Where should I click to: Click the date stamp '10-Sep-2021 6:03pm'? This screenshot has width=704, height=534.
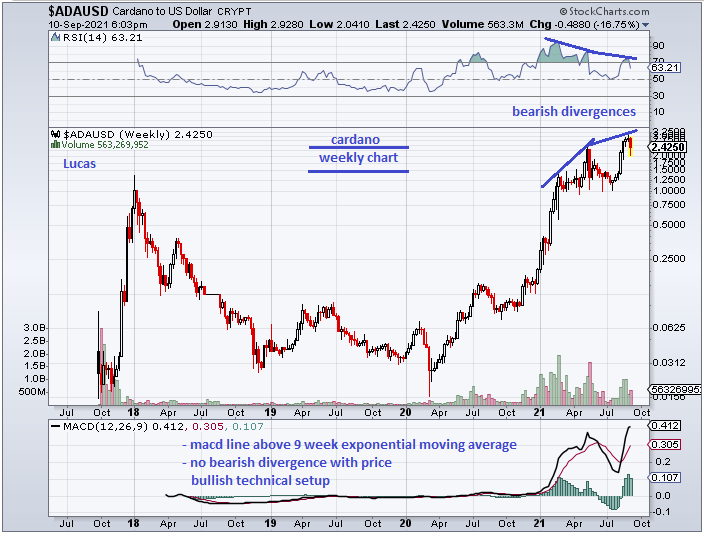[98, 25]
